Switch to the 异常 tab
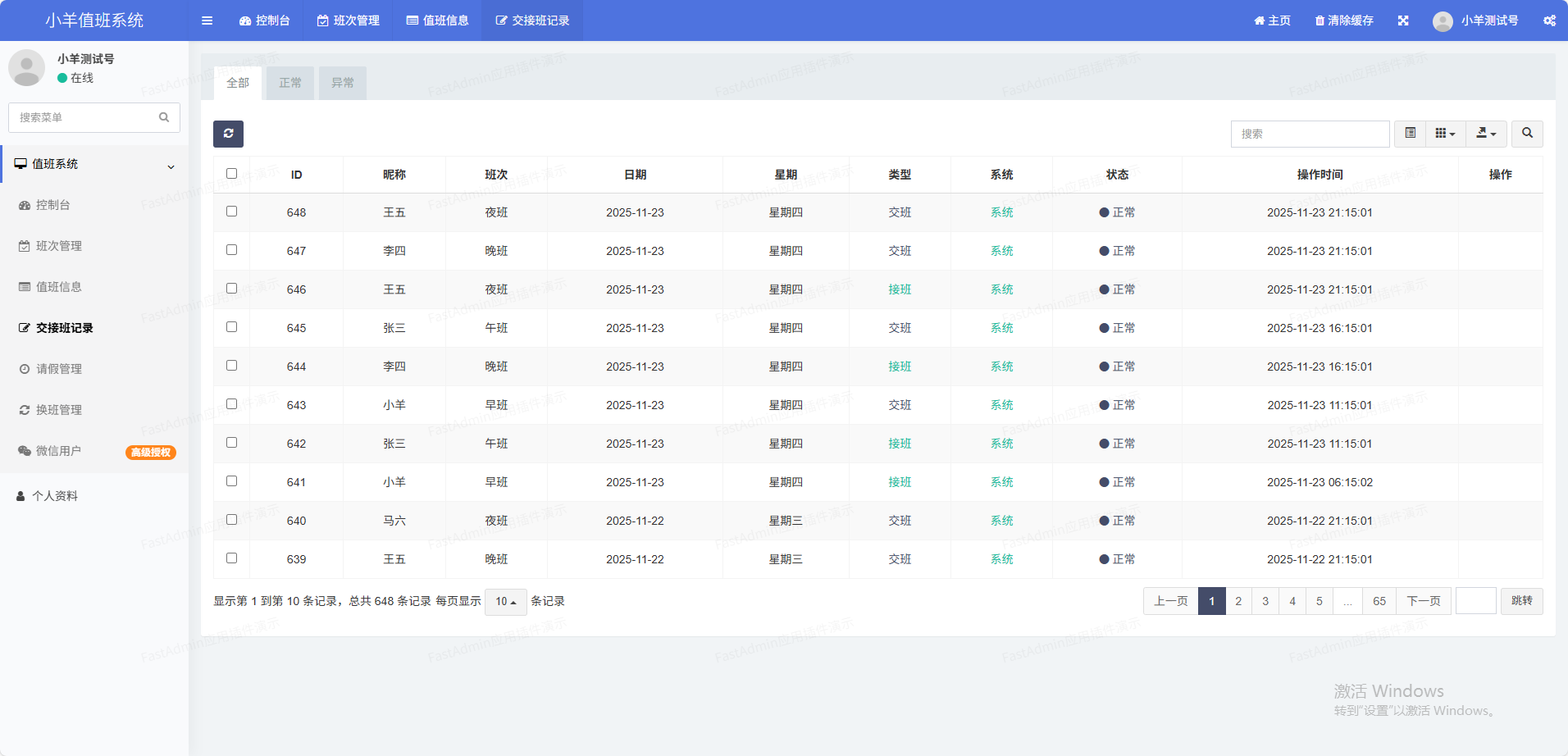The width and height of the screenshot is (1568, 756). click(343, 83)
